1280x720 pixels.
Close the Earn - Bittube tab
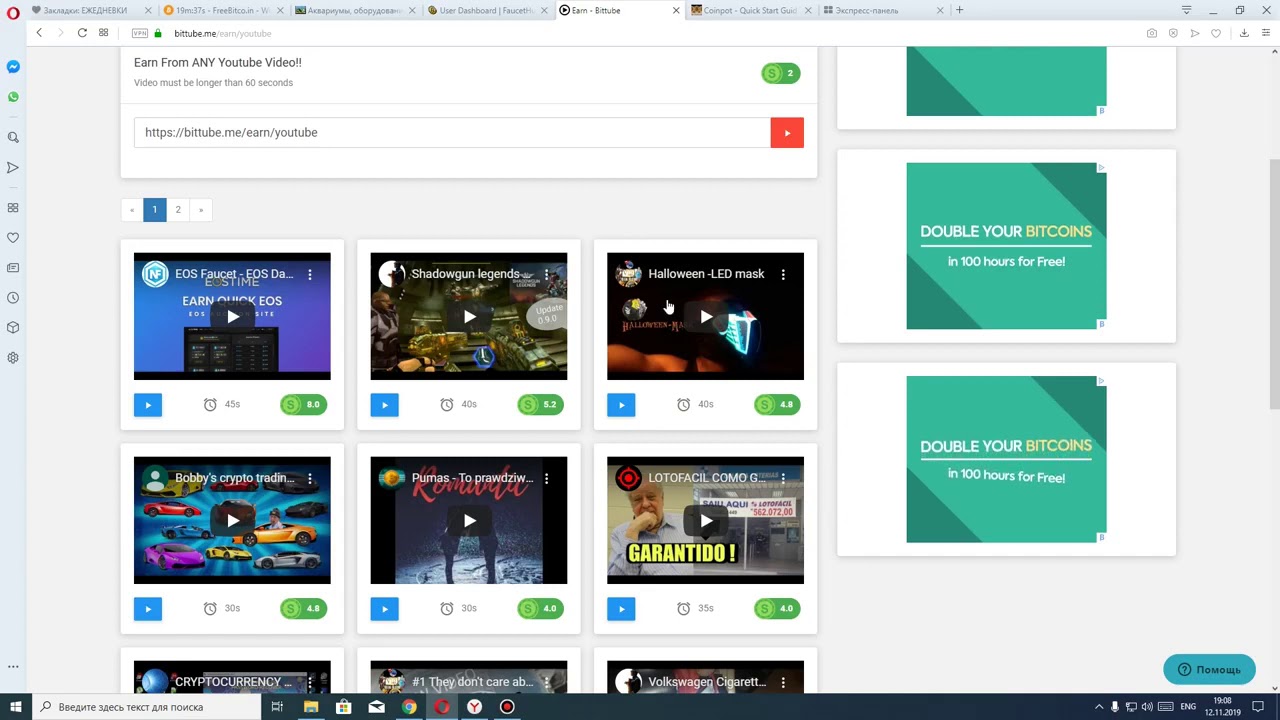676,10
